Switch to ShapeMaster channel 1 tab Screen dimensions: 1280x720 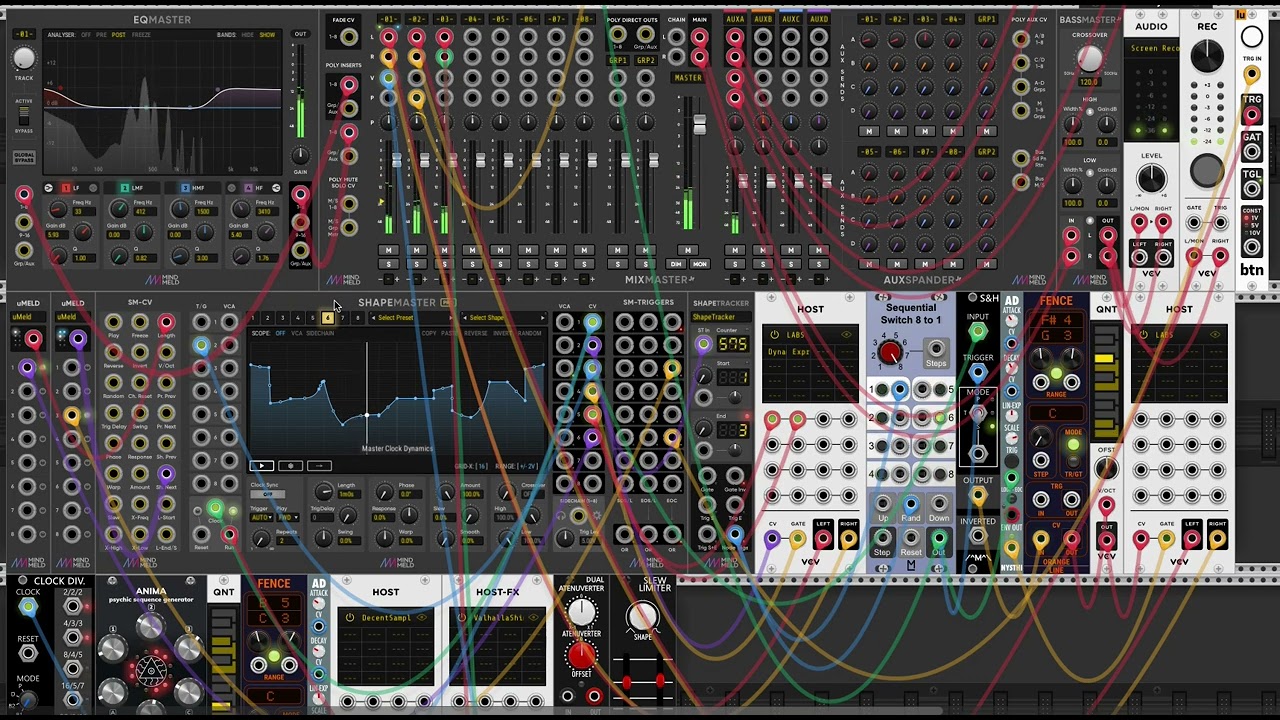click(252, 318)
